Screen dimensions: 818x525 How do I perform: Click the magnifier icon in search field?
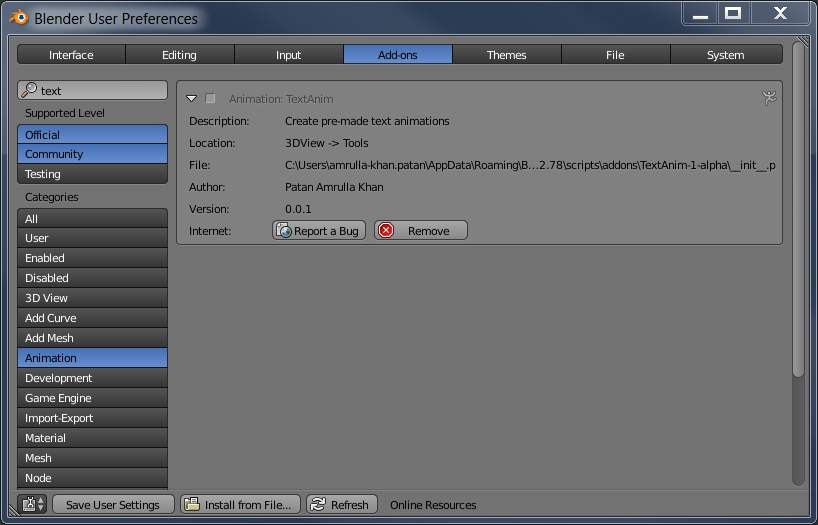coord(29,90)
